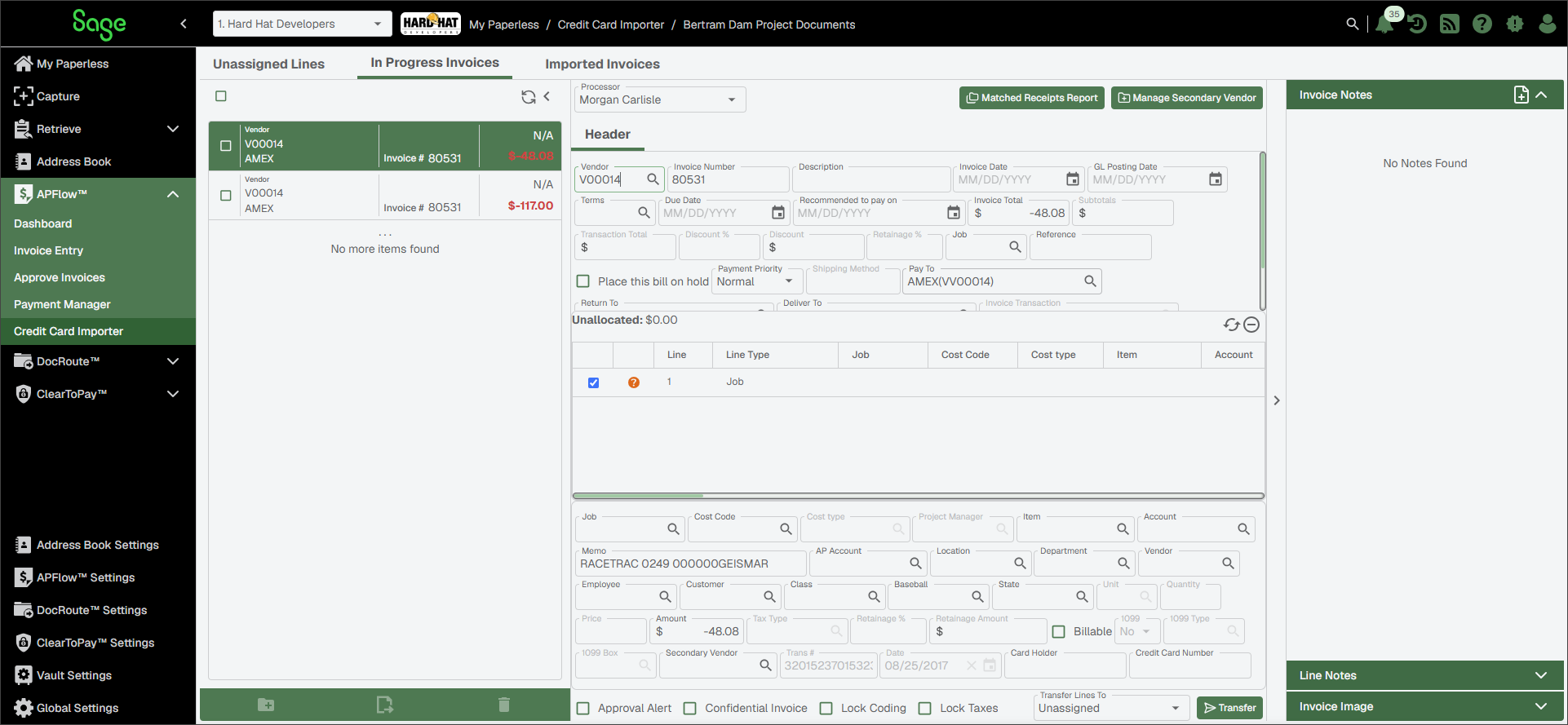Open the notifications bell

1384,24
